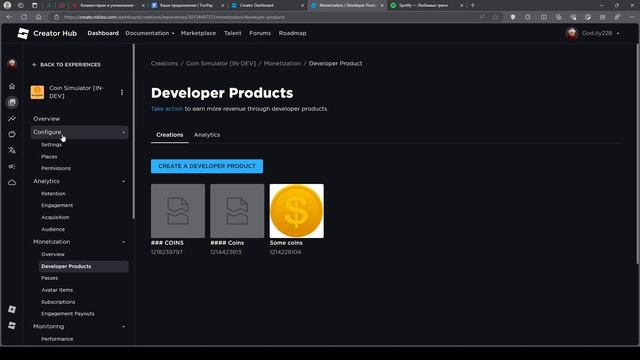This screenshot has height=360, width=640.
Task: Open Audience under Analytics
Action: (x=53, y=229)
